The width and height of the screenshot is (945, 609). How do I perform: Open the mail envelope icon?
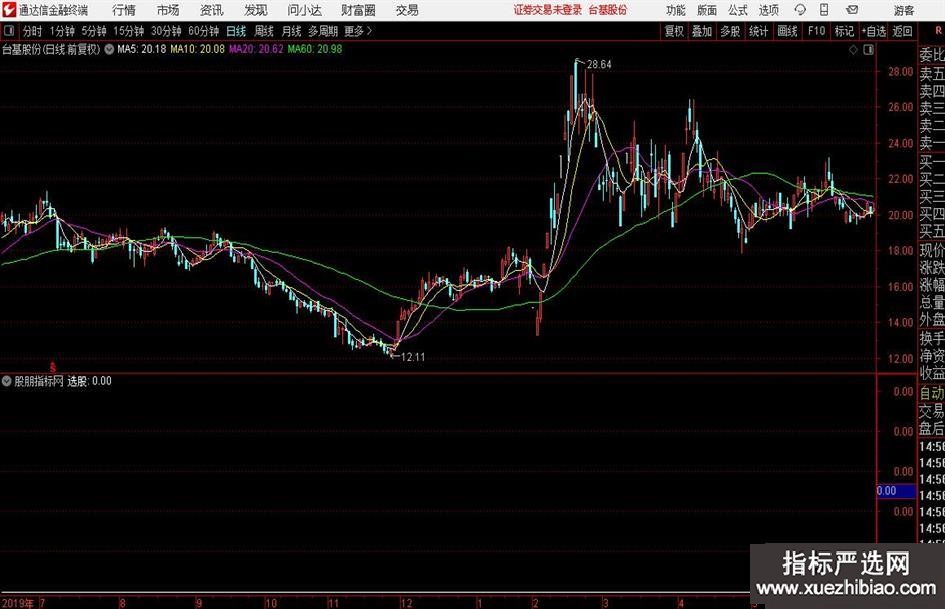[x=852, y=10]
